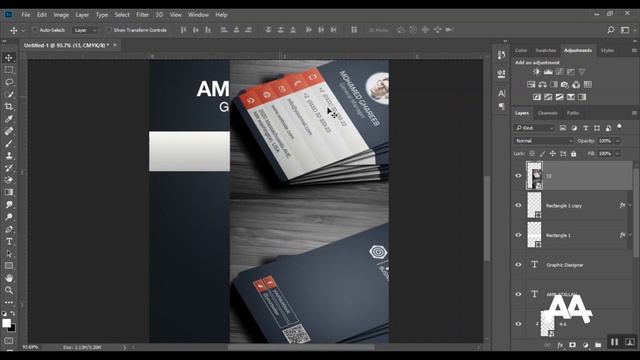640x360 pixels.
Task: Select the Brush tool
Action: 9,143
